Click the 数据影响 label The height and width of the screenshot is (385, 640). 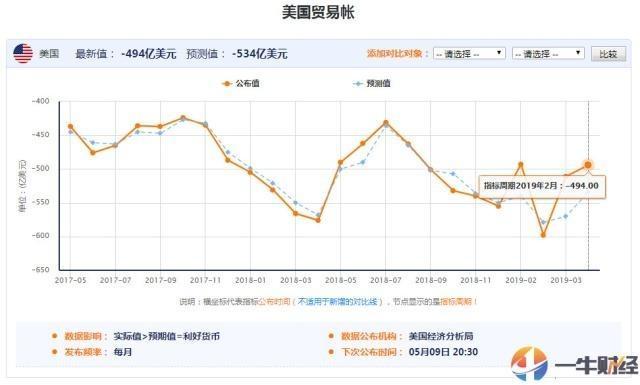coord(86,336)
